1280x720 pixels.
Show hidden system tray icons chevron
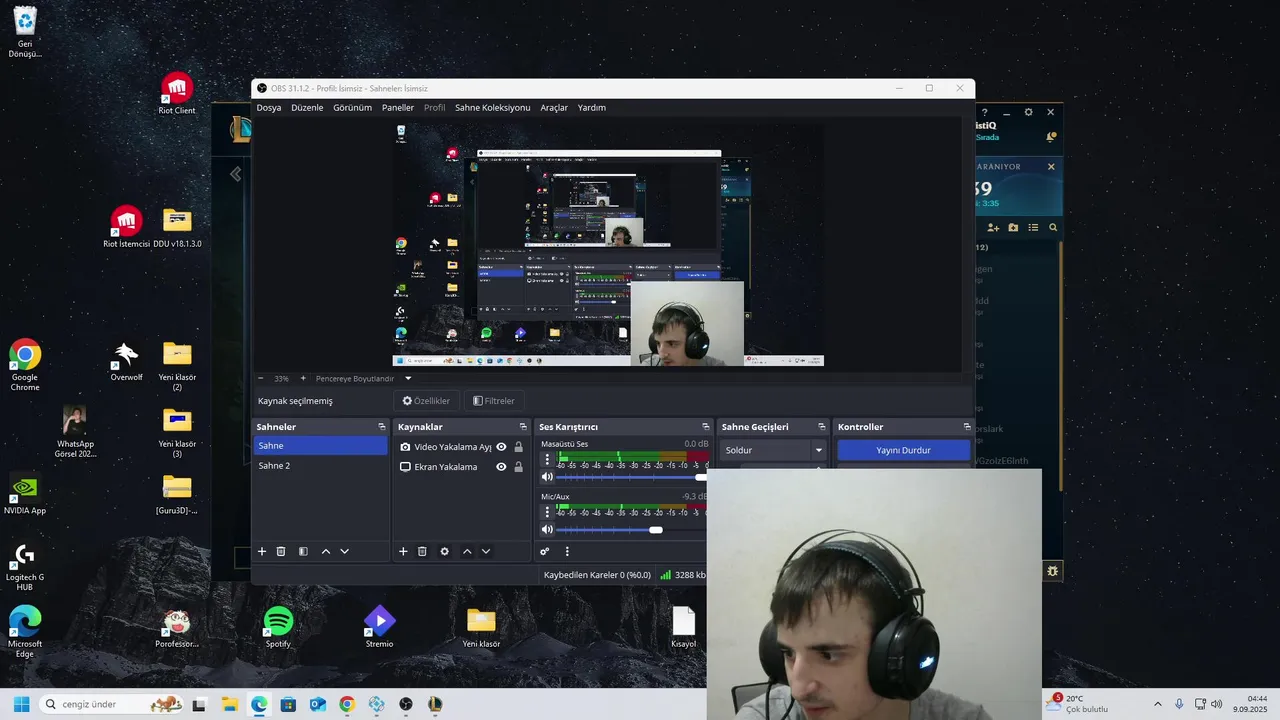point(1158,704)
